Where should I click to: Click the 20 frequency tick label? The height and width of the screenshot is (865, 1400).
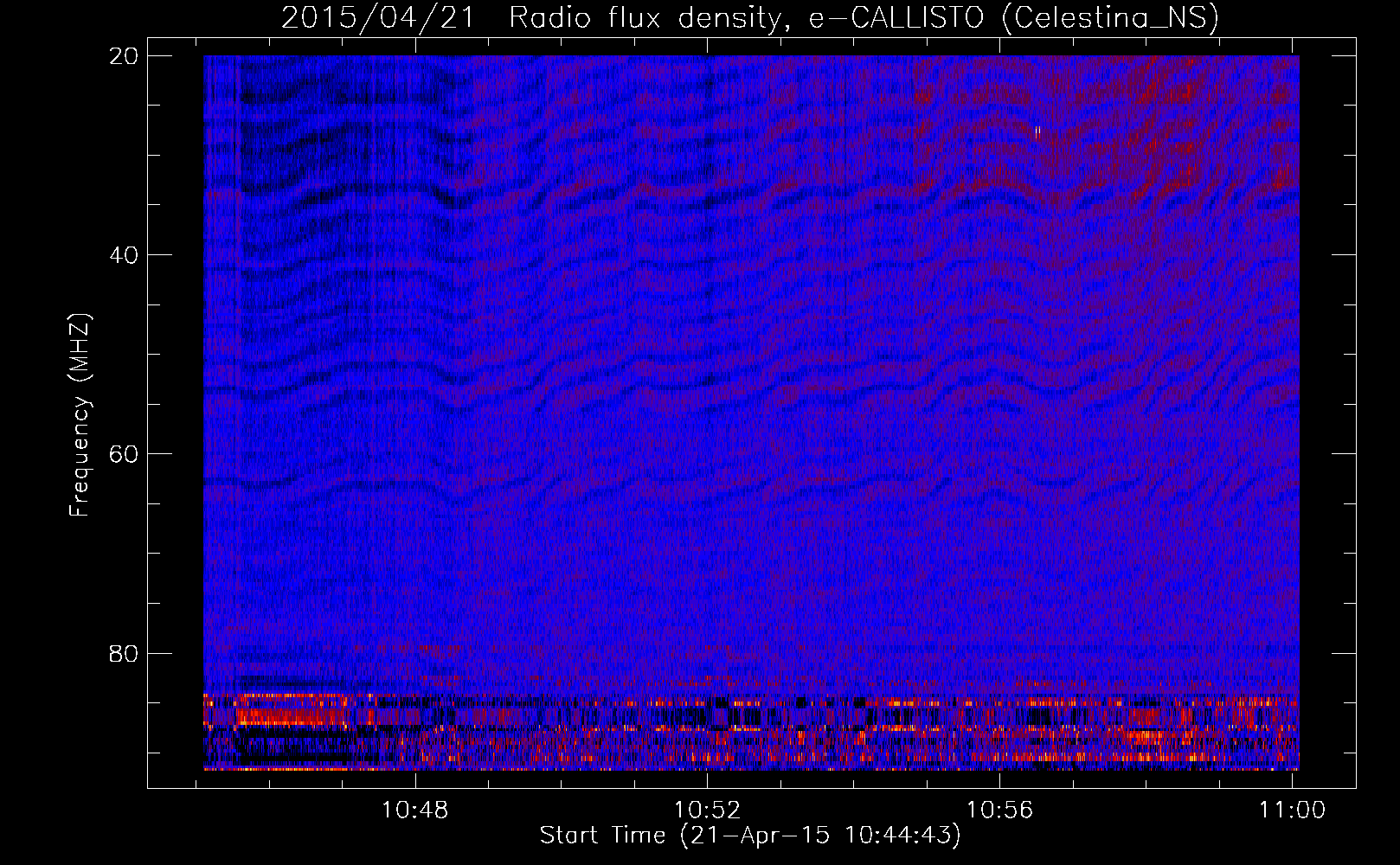click(x=125, y=55)
